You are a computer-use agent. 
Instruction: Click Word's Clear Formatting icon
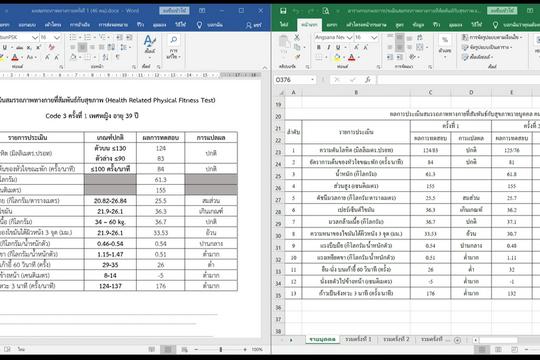click(52, 47)
